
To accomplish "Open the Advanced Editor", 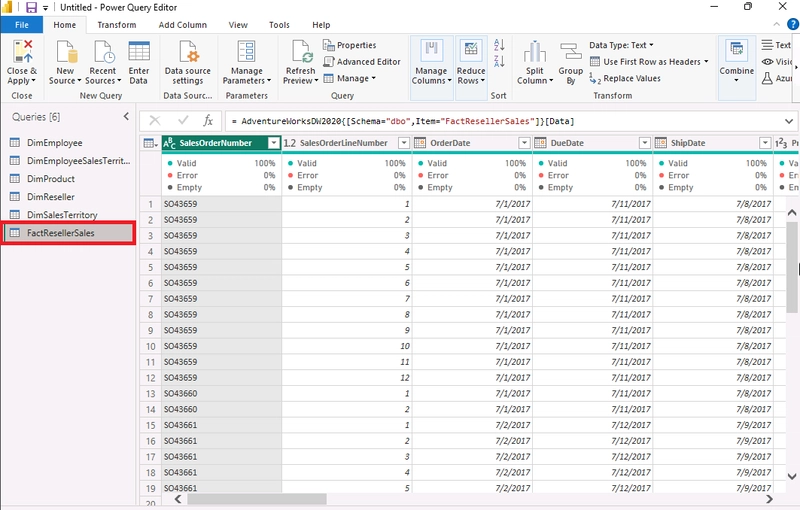I will click(362, 62).
